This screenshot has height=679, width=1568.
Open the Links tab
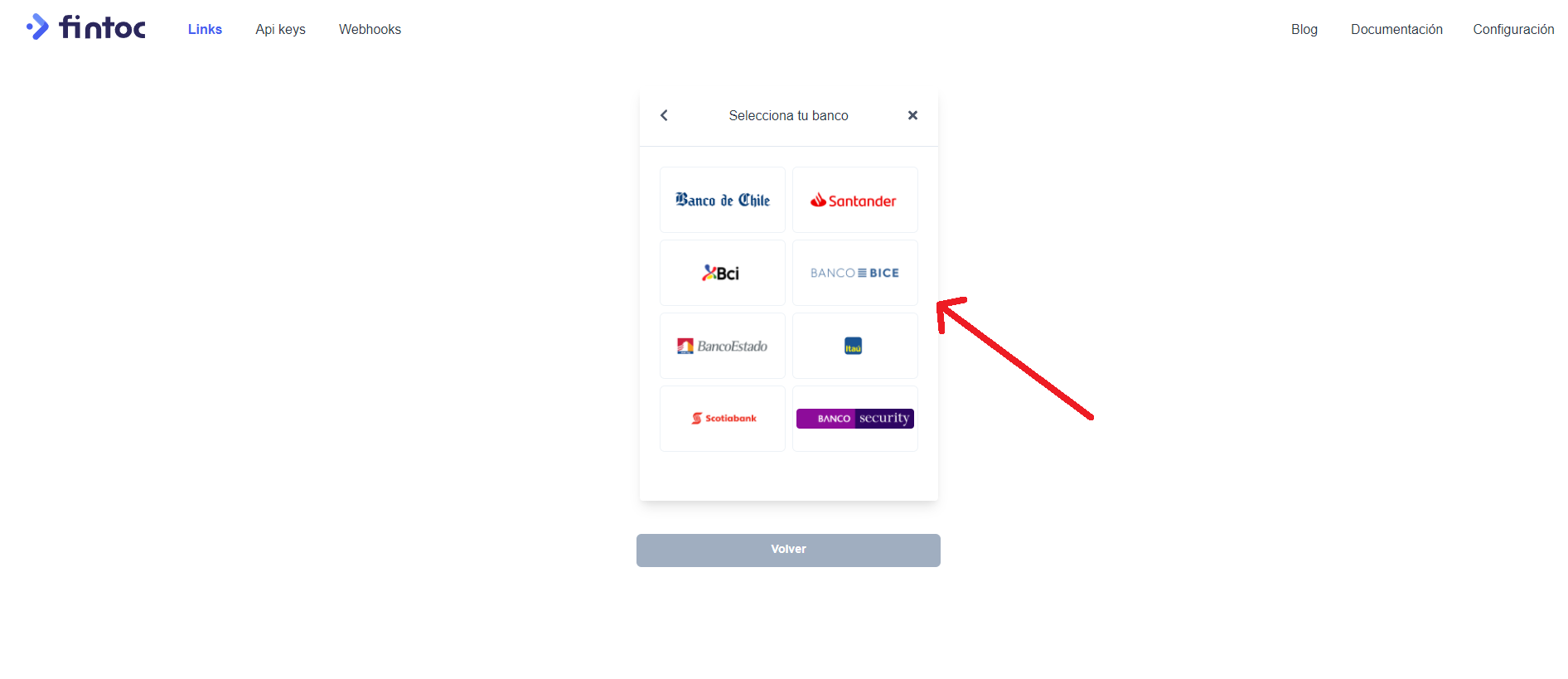pyautogui.click(x=205, y=29)
